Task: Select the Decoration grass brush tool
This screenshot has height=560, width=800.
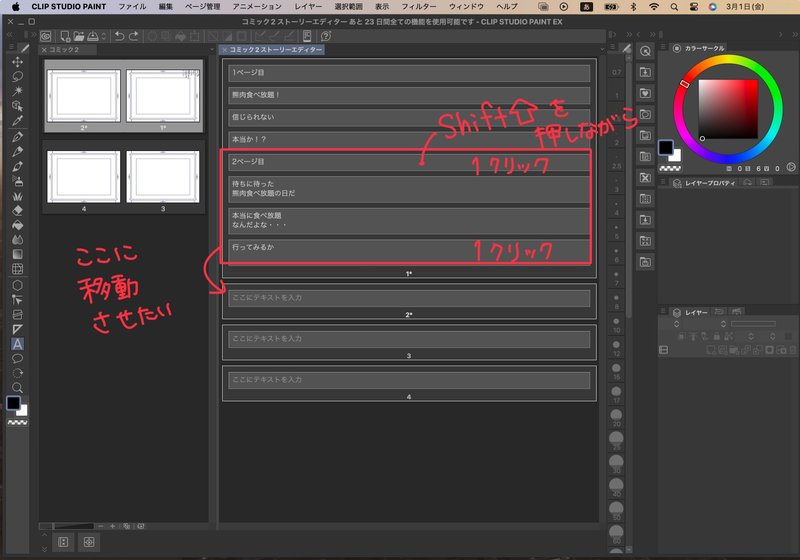Action: (17, 196)
